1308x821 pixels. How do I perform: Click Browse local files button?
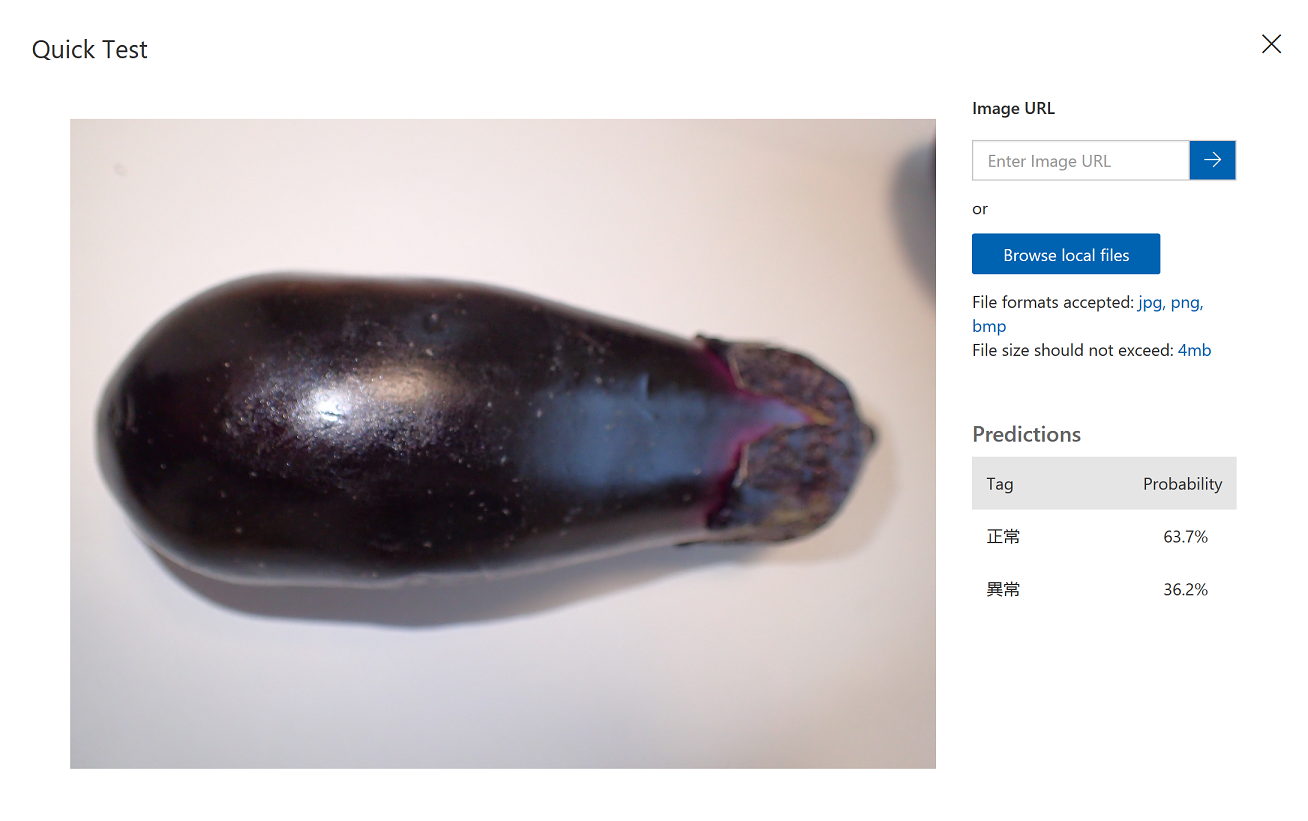point(1066,254)
